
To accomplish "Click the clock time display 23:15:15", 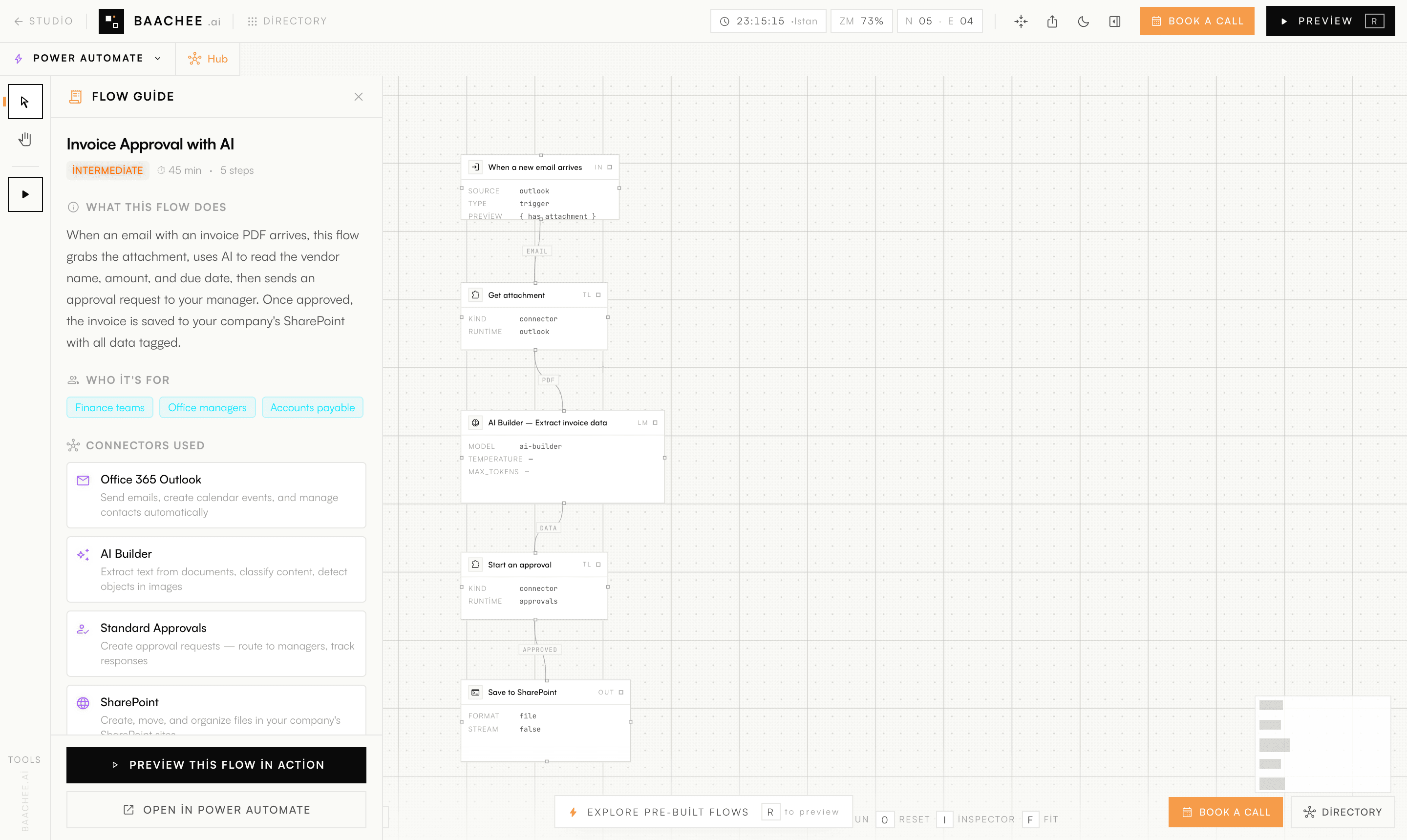I will 768,21.
